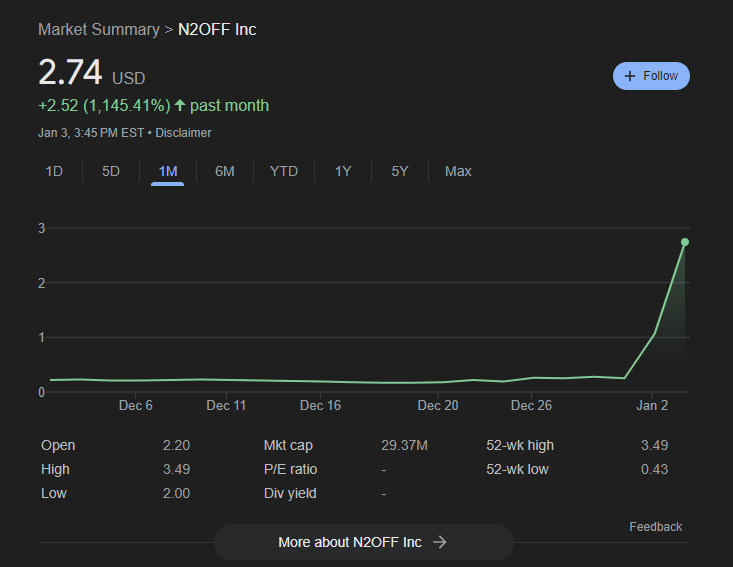Click the Jan 3, 3:45 PM EST timestamp
The height and width of the screenshot is (567, 733).
point(91,133)
